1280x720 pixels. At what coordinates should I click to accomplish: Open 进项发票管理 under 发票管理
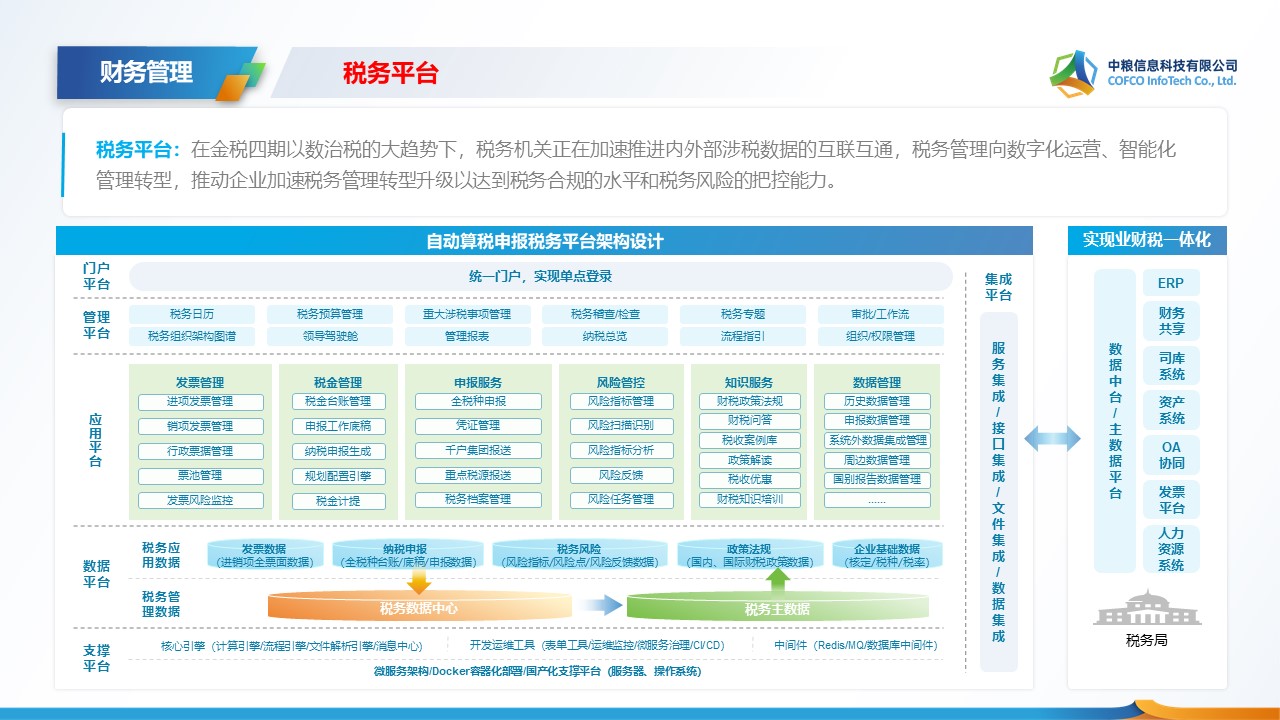coord(200,402)
